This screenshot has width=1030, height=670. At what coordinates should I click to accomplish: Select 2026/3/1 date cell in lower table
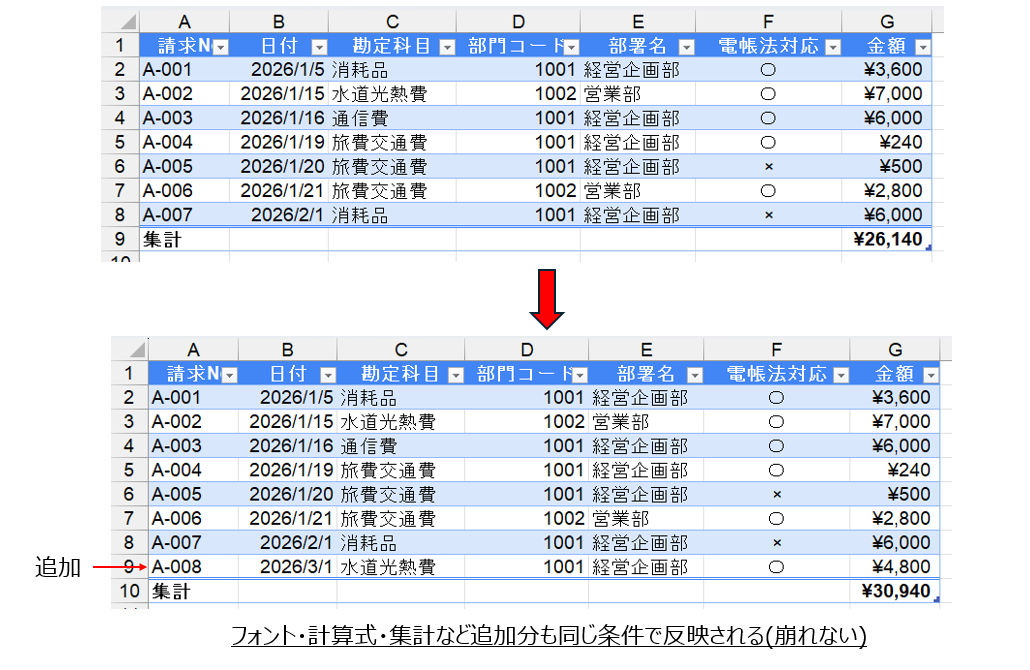point(287,567)
